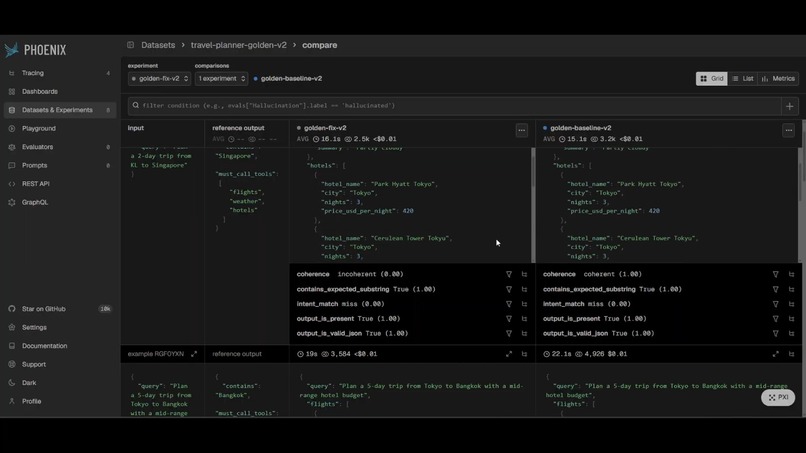
Task: Switch to Grid view
Action: tap(711, 79)
